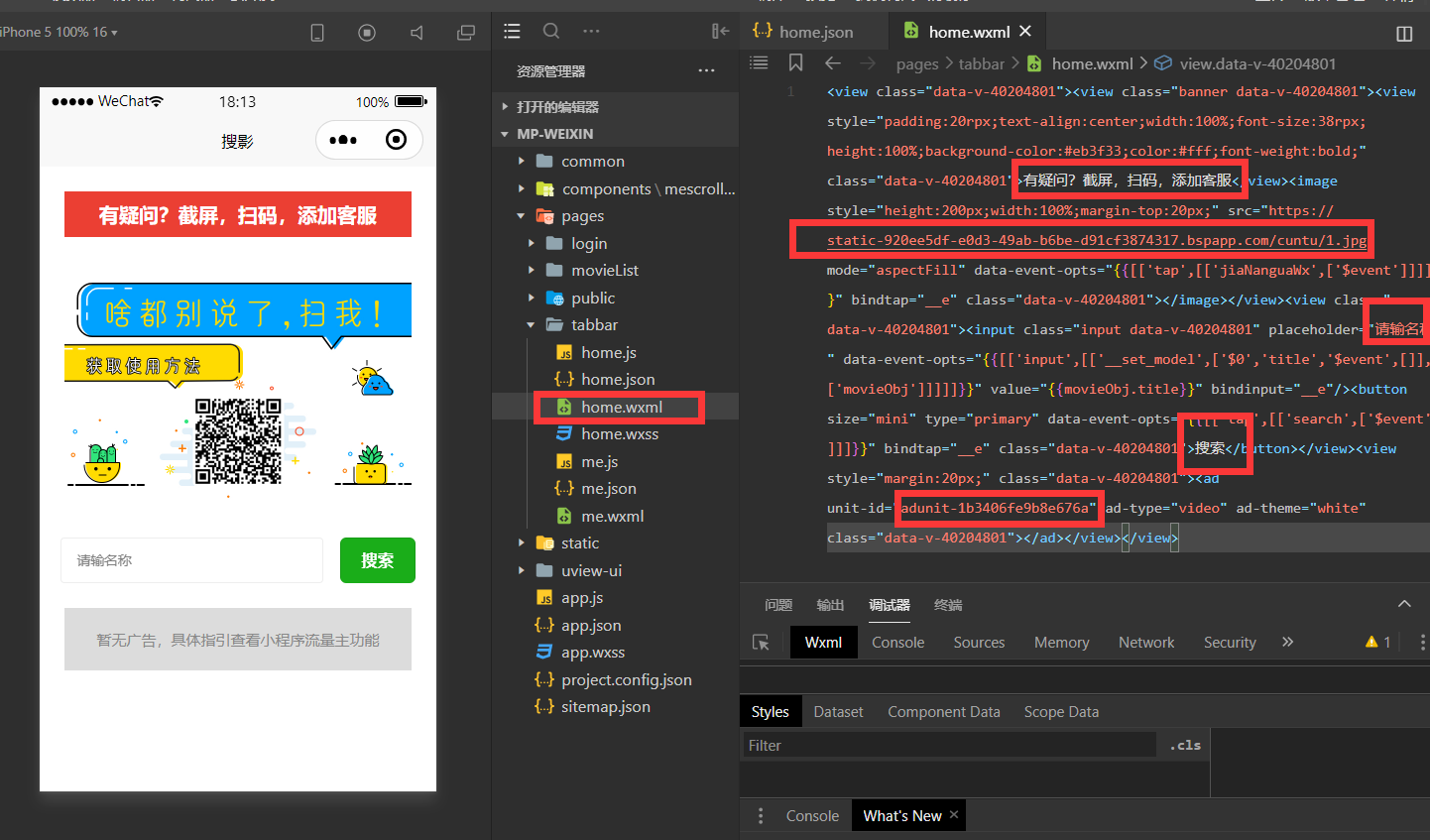This screenshot has height=840, width=1430.
Task: Switch to the Scope Data tab
Action: coord(1061,712)
